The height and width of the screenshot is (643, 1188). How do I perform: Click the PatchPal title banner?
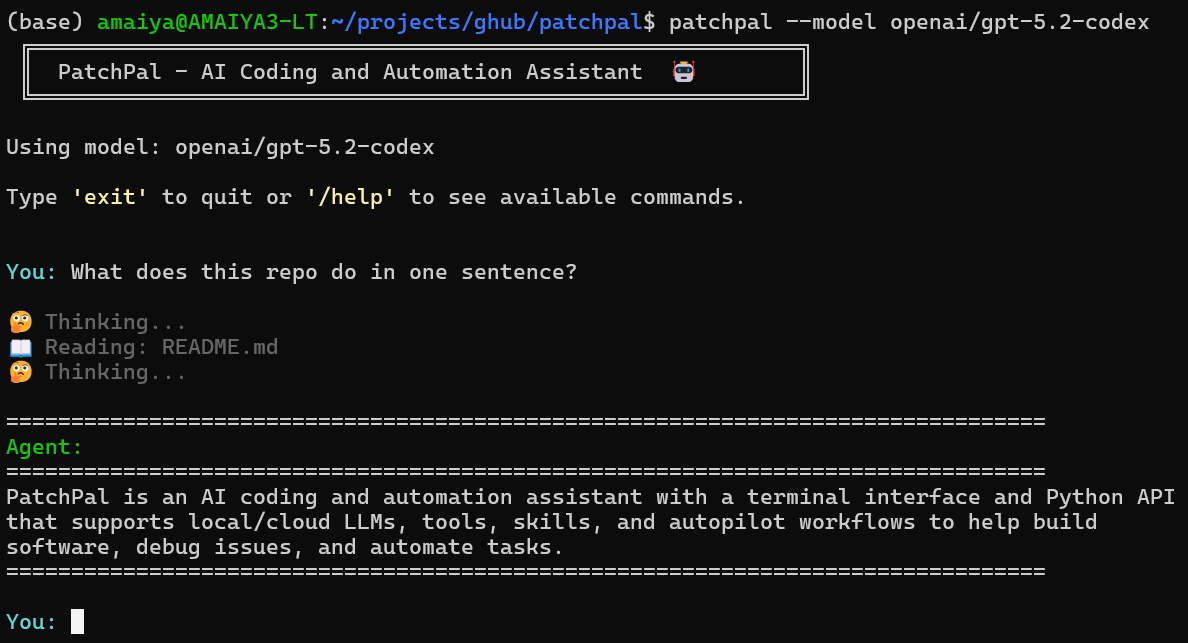tap(350, 71)
